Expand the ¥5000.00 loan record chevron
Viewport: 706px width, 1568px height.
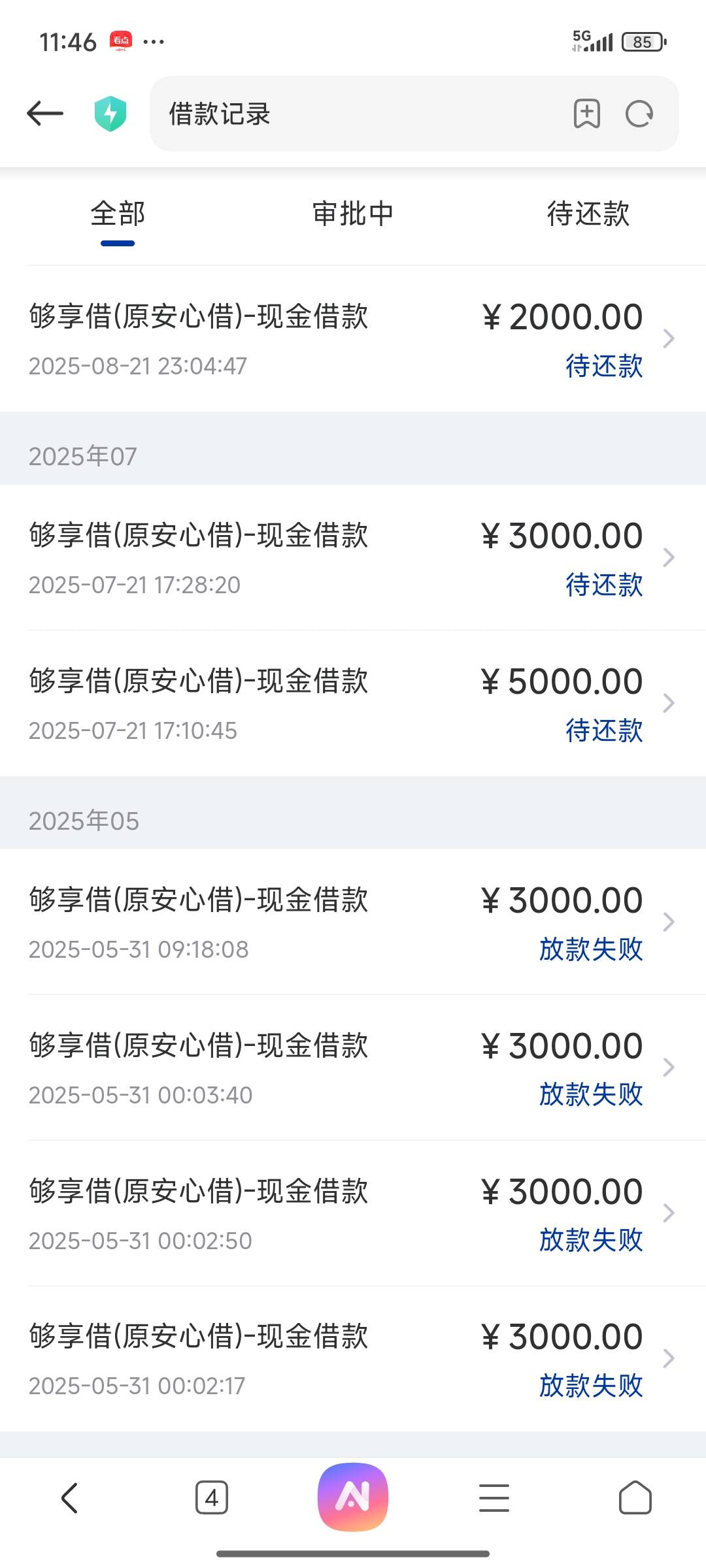[x=668, y=703]
